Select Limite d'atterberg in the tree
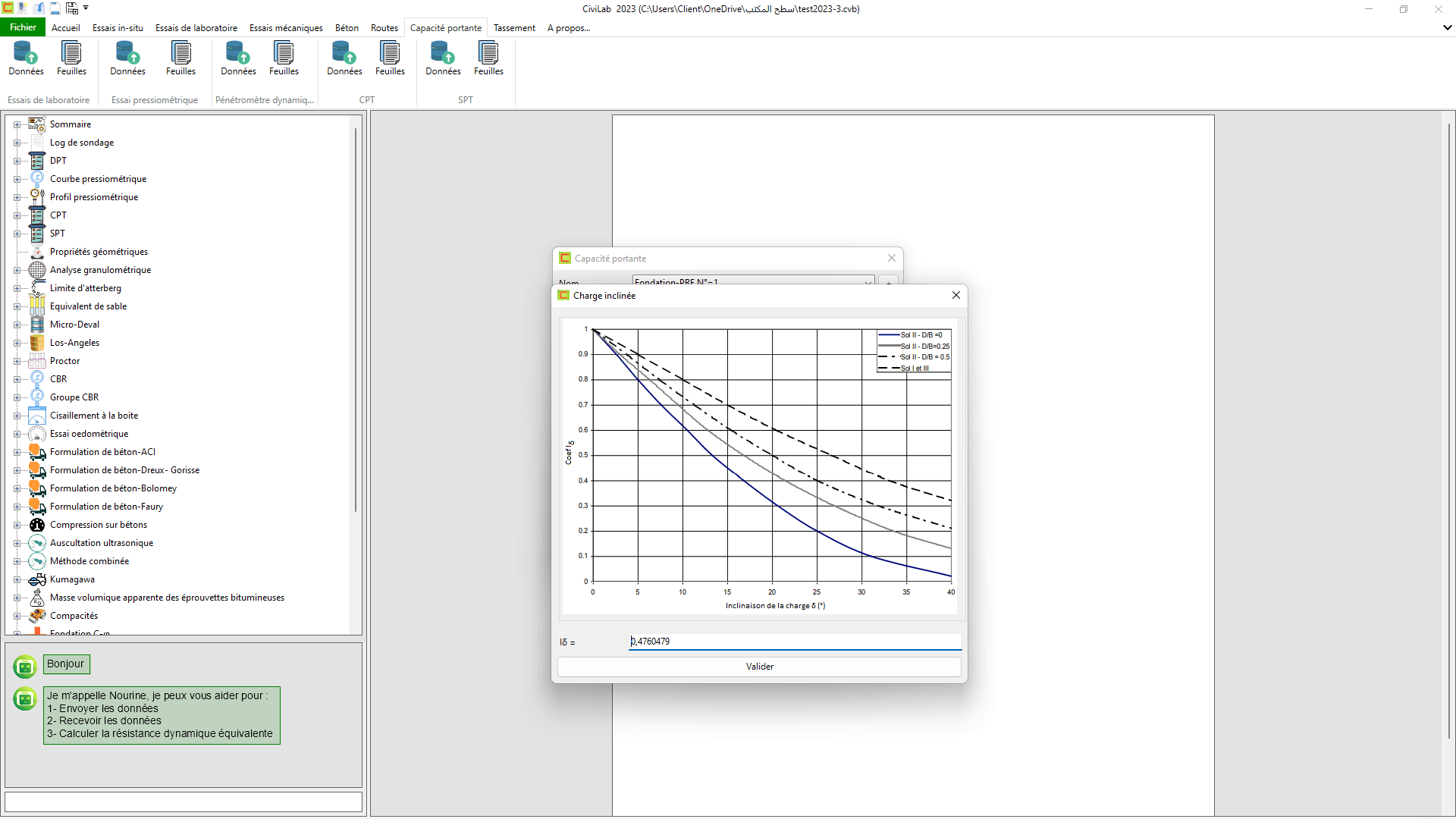Screen dimensions: 1456x819 (86, 288)
